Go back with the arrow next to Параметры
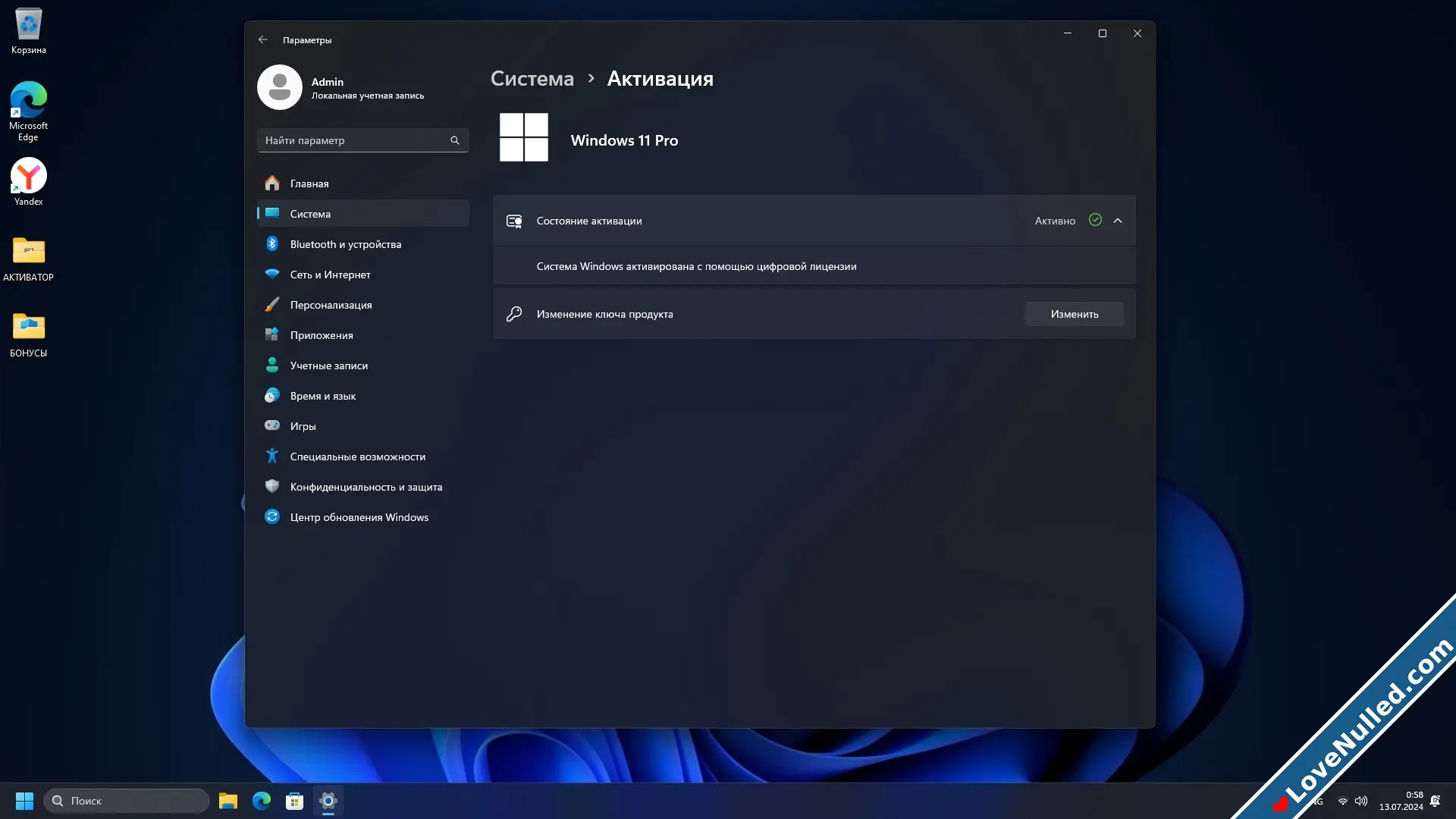The width and height of the screenshot is (1456, 819). tap(263, 39)
